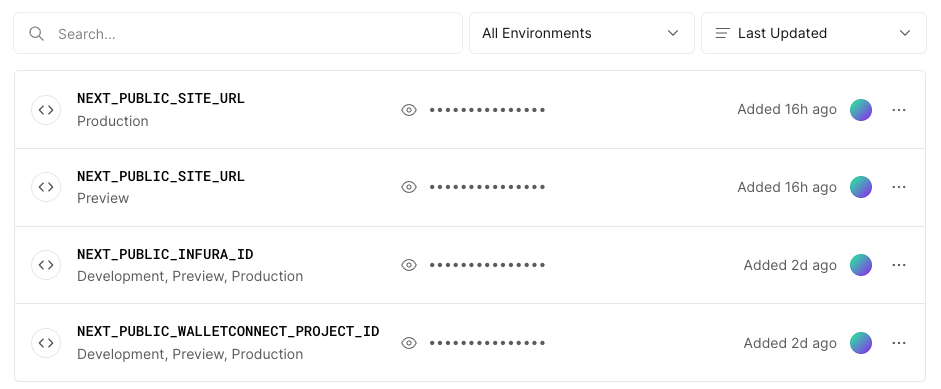
Task: Click code icon for NEXT_PUBLIC_WALLETCONNECT_PROJECT_ID
Action: pyautogui.click(x=46, y=343)
